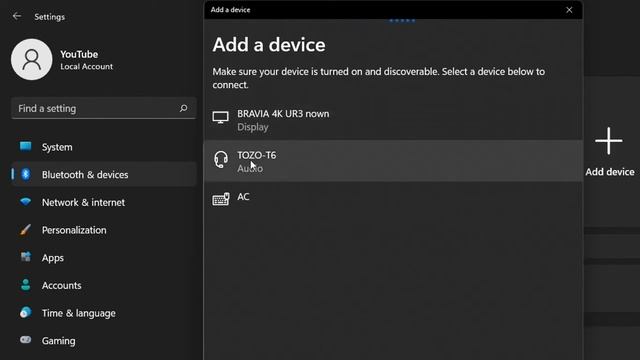The width and height of the screenshot is (640, 360).
Task: Click the Time & language globe icon
Action: point(25,312)
